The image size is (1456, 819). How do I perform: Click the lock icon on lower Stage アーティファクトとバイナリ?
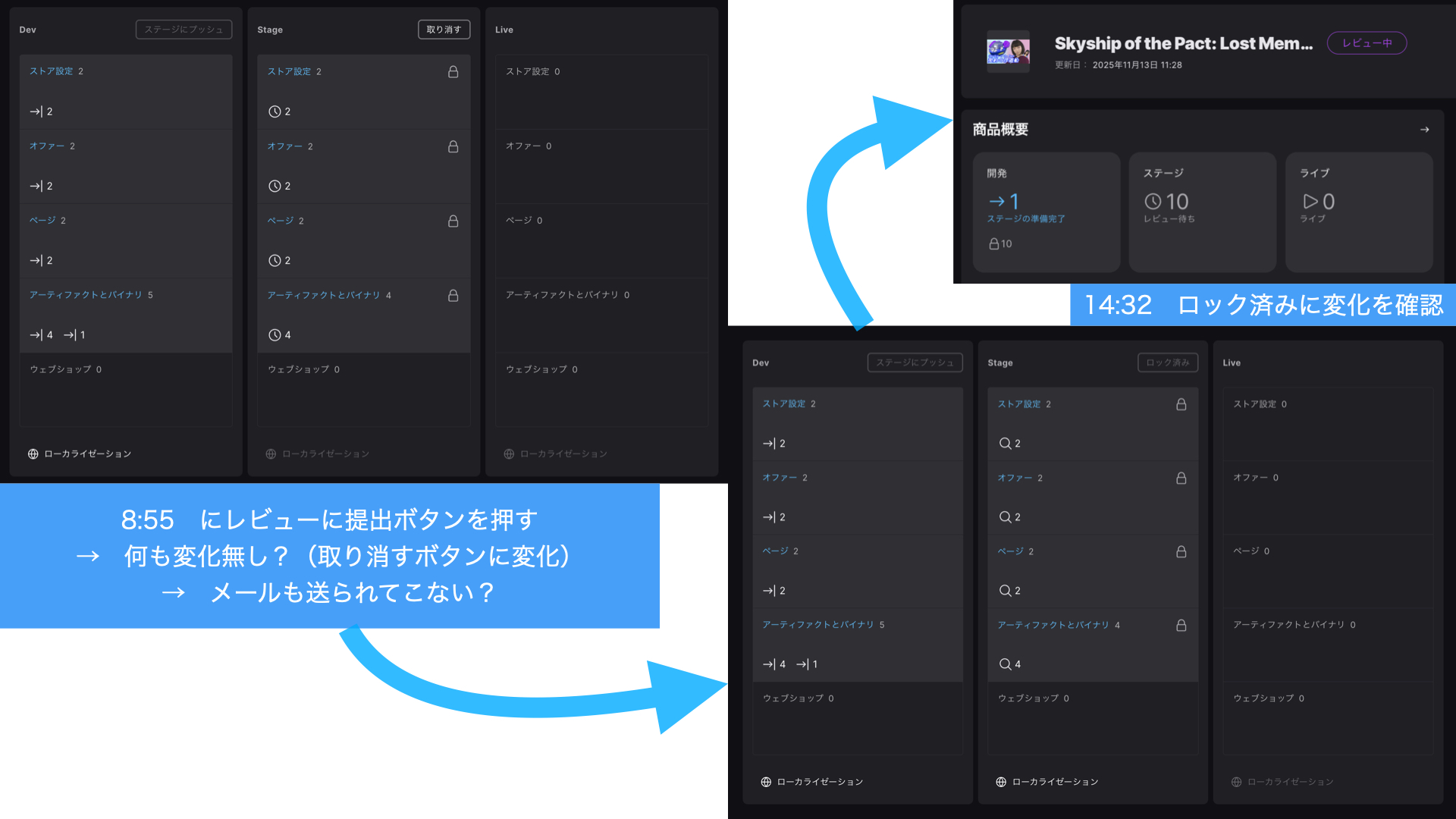pyautogui.click(x=1181, y=625)
